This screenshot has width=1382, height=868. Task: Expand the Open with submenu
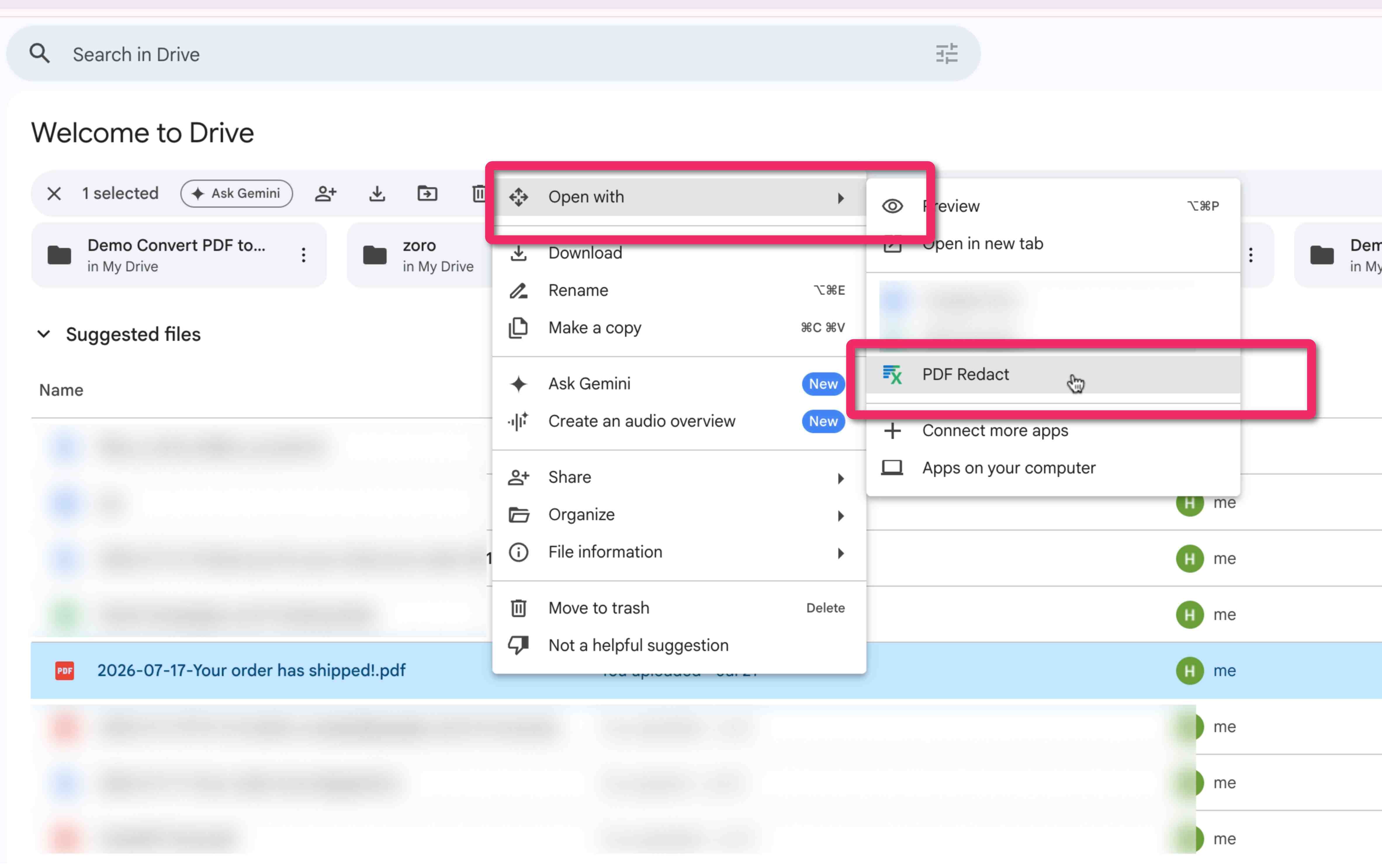pos(679,197)
